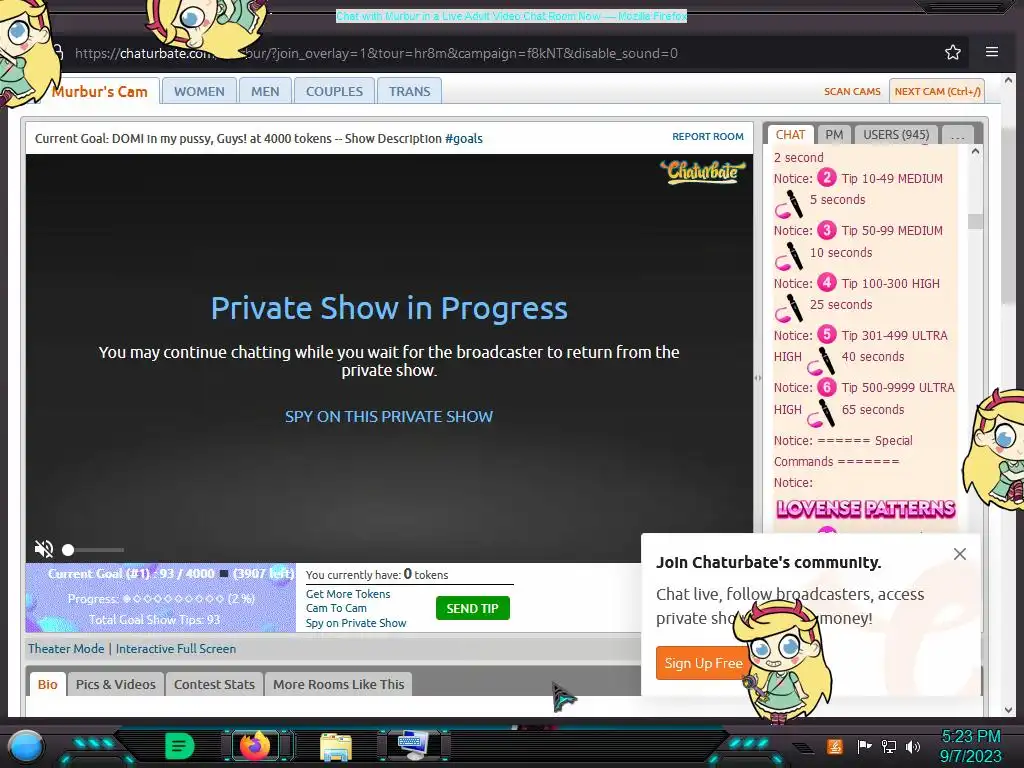The height and width of the screenshot is (768, 1024).
Task: Click the Firefox taskbar icon
Action: pos(255,746)
